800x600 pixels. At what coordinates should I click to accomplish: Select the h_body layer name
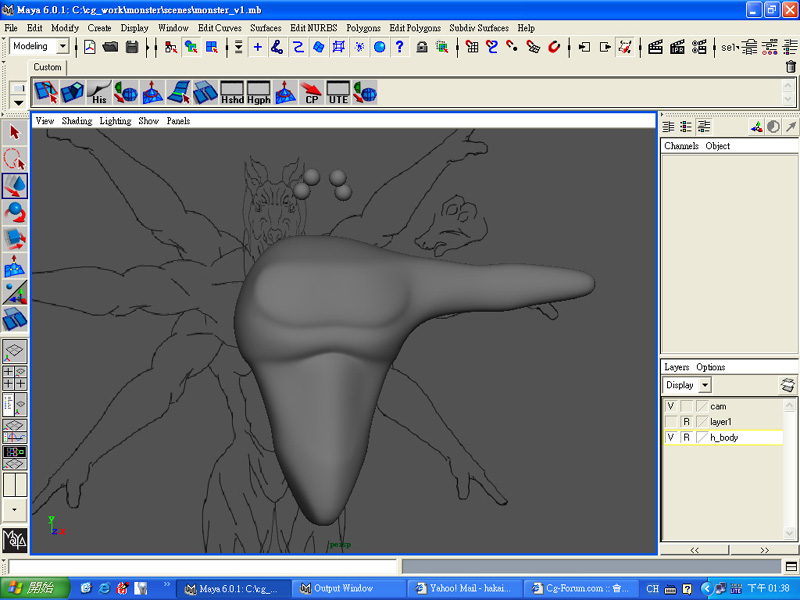723,438
